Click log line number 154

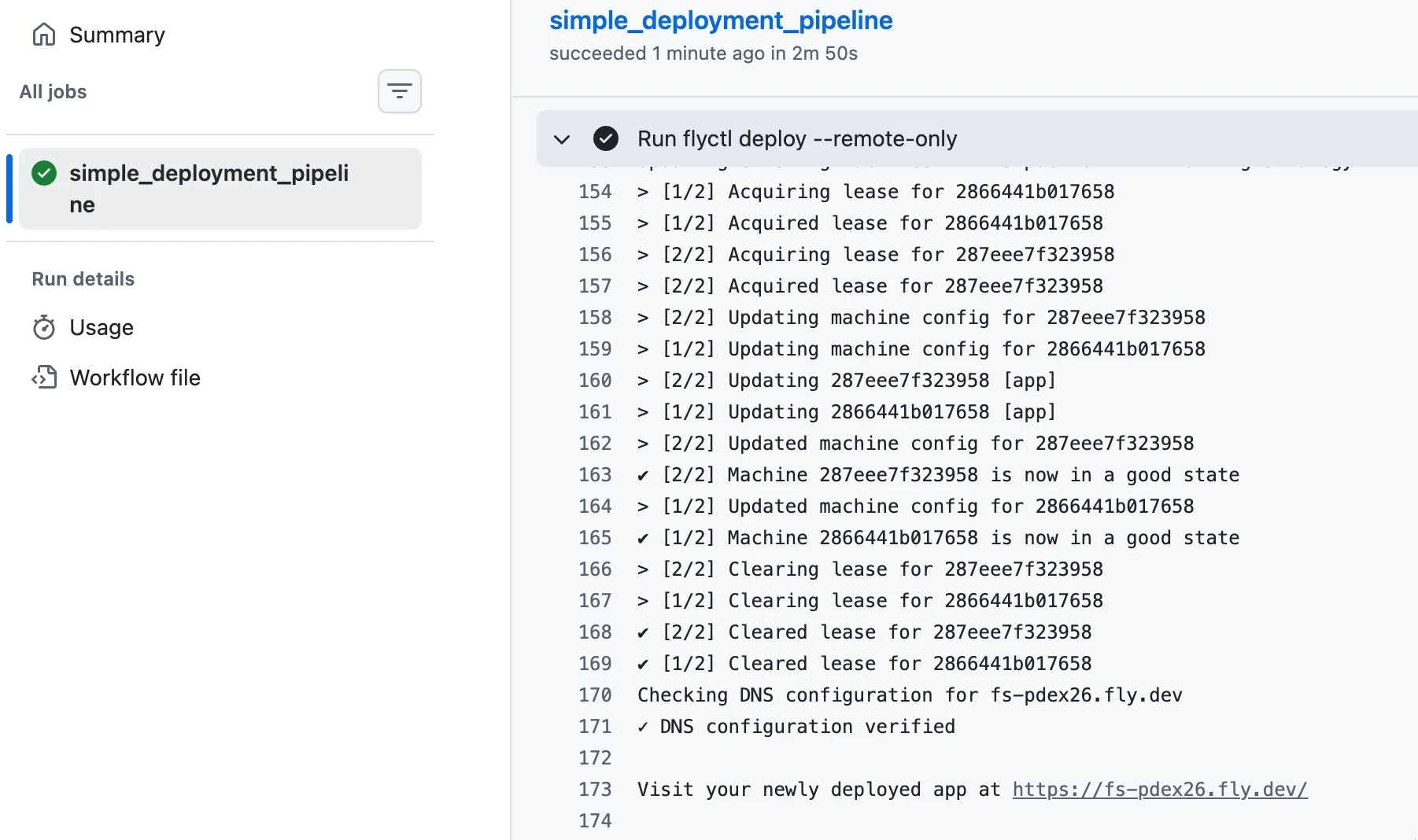[595, 192]
